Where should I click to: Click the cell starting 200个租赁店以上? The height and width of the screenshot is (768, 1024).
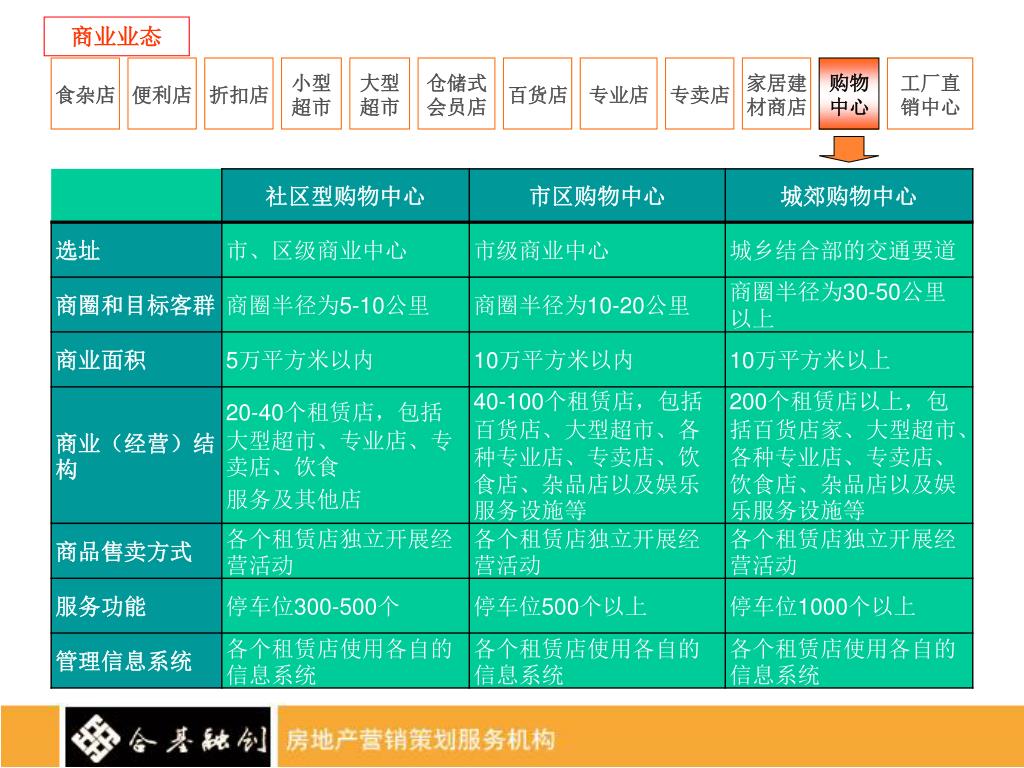[x=849, y=455]
